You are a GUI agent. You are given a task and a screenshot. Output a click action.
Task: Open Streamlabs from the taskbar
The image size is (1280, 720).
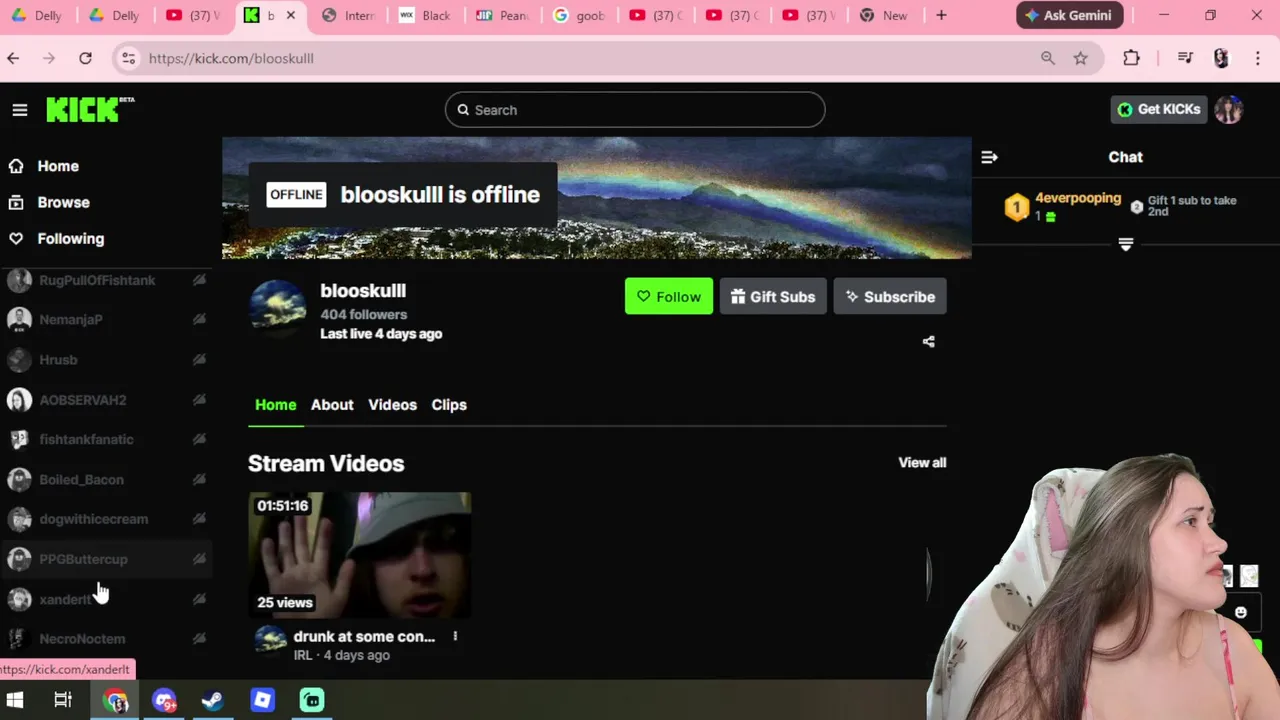tap(312, 700)
